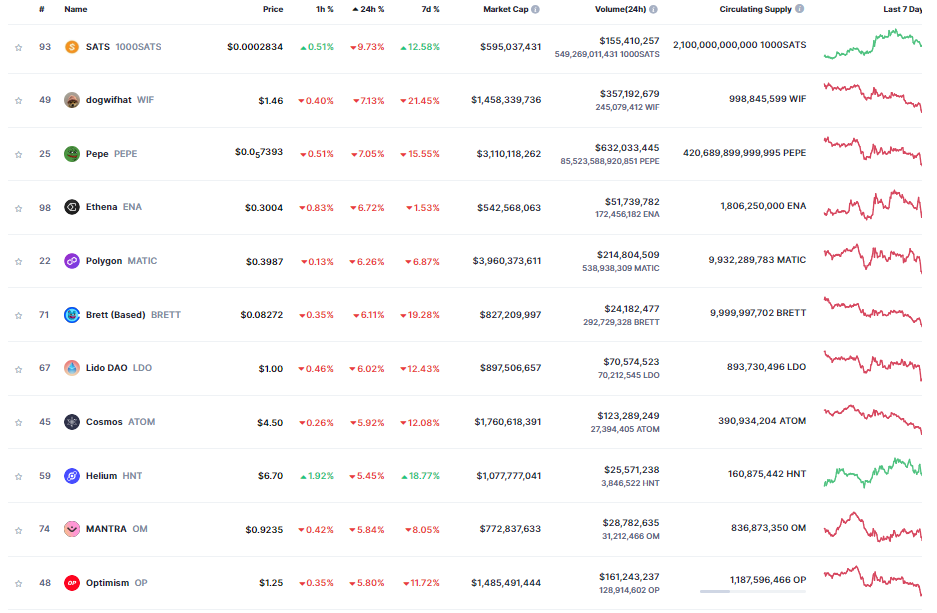Open the Polygon coin page link
This screenshot has width=937, height=613.
pyautogui.click(x=121, y=260)
